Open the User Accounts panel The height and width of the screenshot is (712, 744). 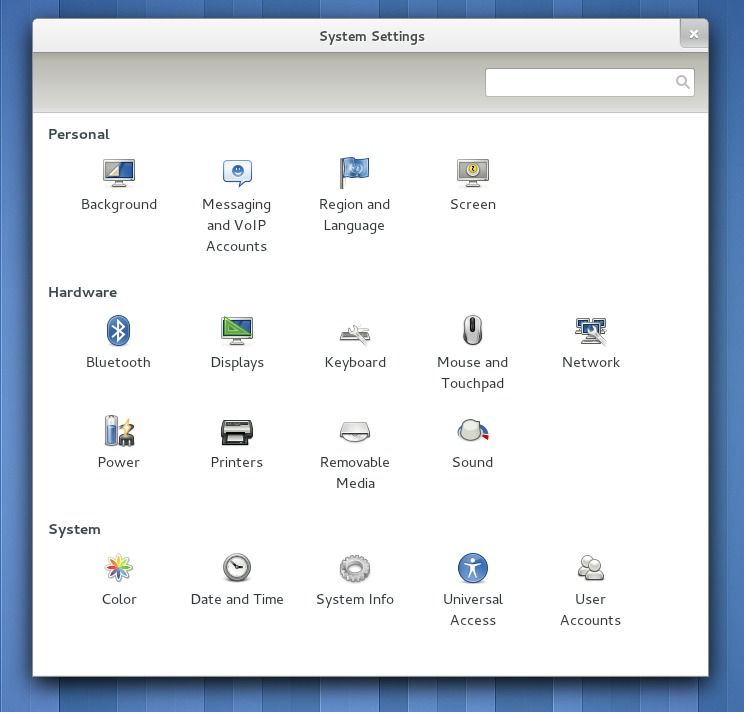[590, 568]
